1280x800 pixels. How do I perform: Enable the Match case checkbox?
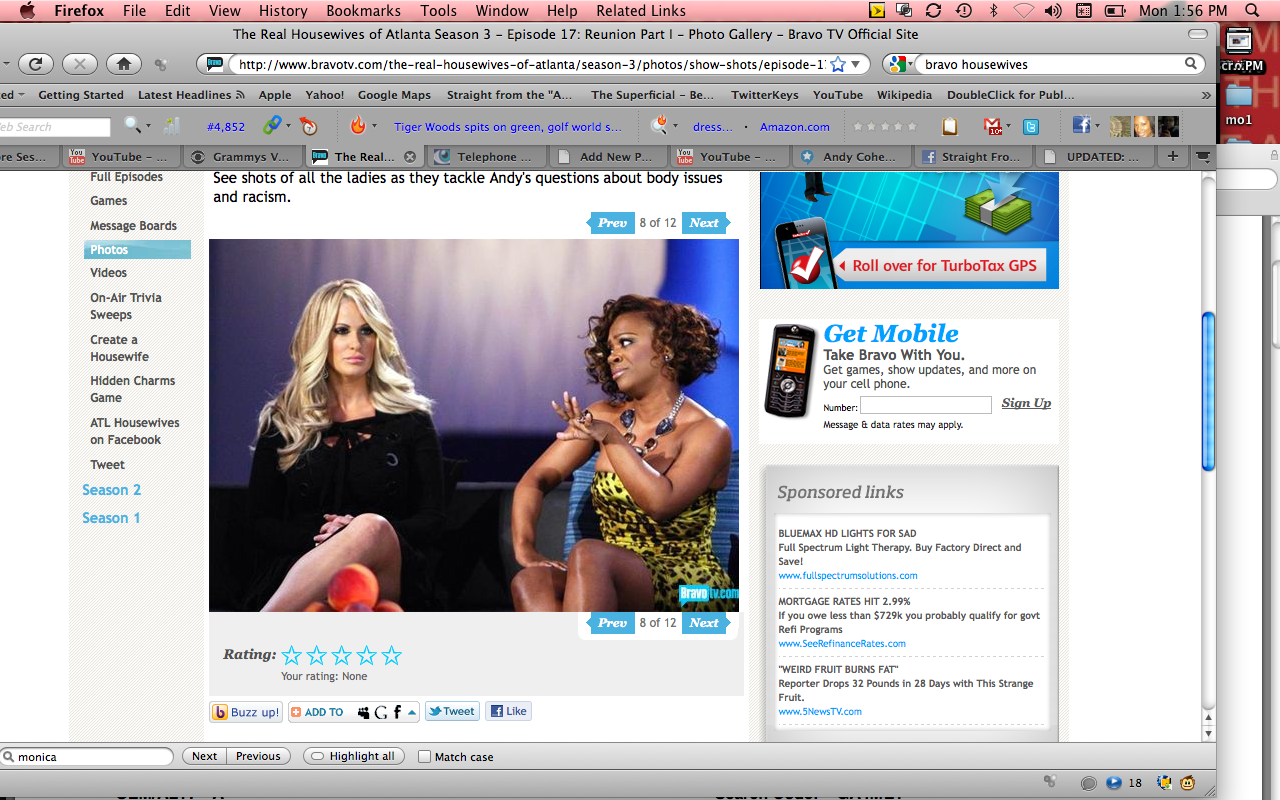425,757
